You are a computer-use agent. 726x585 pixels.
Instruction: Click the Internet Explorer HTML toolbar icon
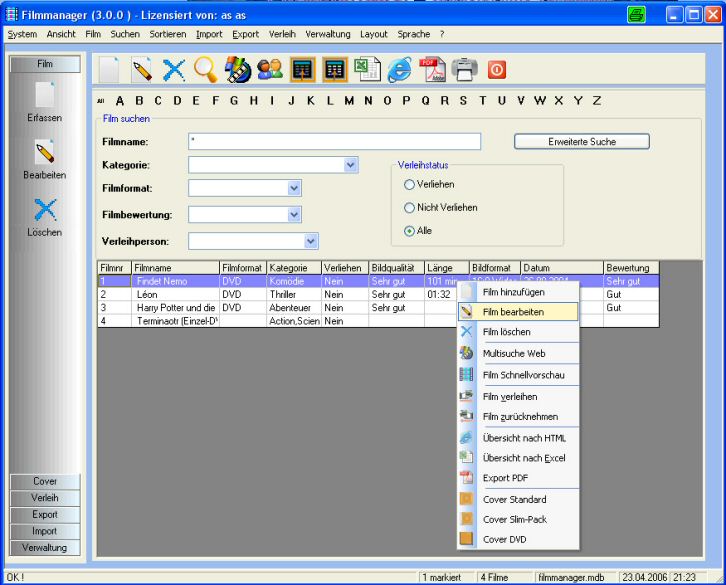click(399, 69)
